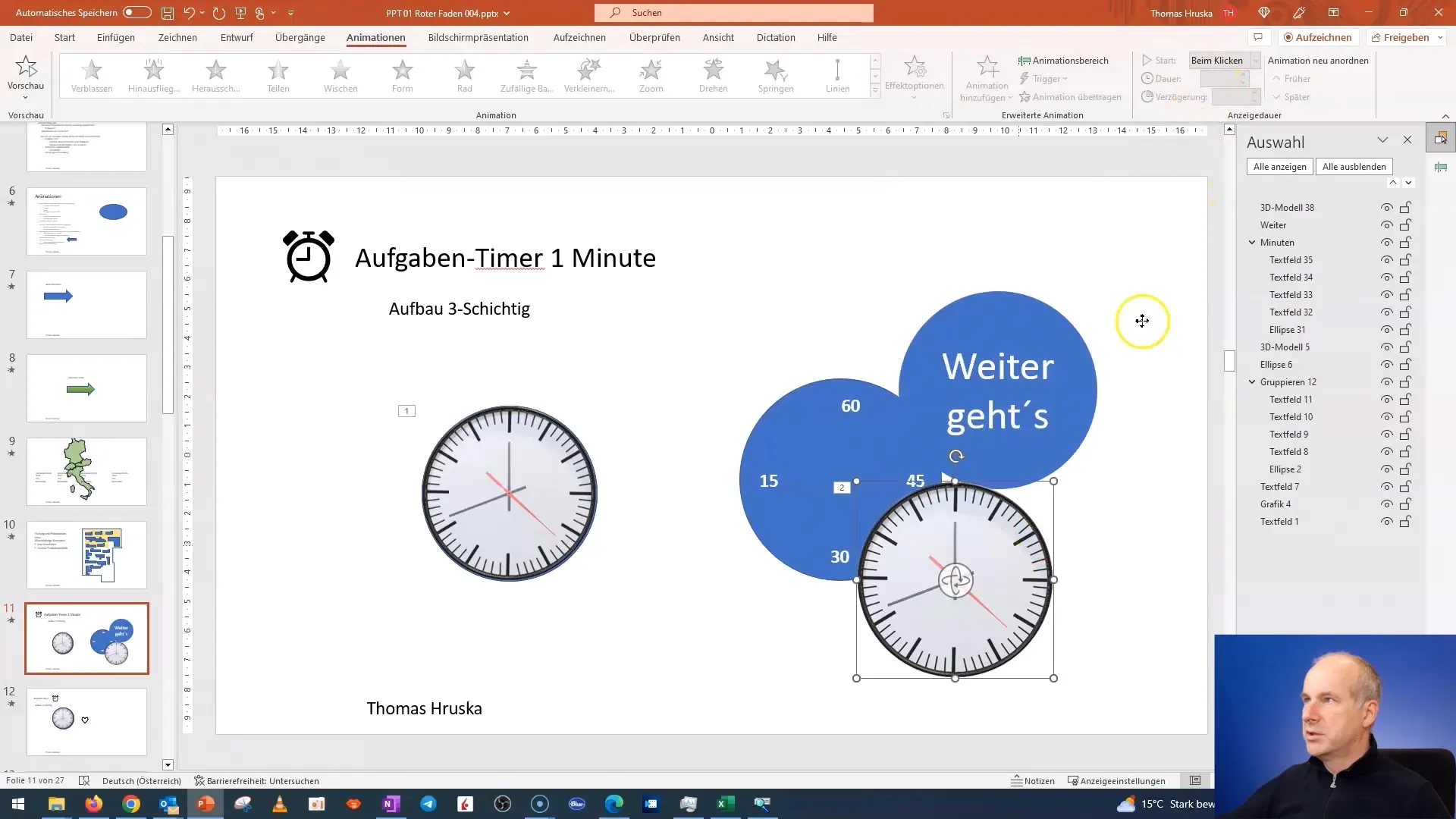Toggle visibility of the Weiter object
The image size is (1456, 819).
pyautogui.click(x=1386, y=225)
